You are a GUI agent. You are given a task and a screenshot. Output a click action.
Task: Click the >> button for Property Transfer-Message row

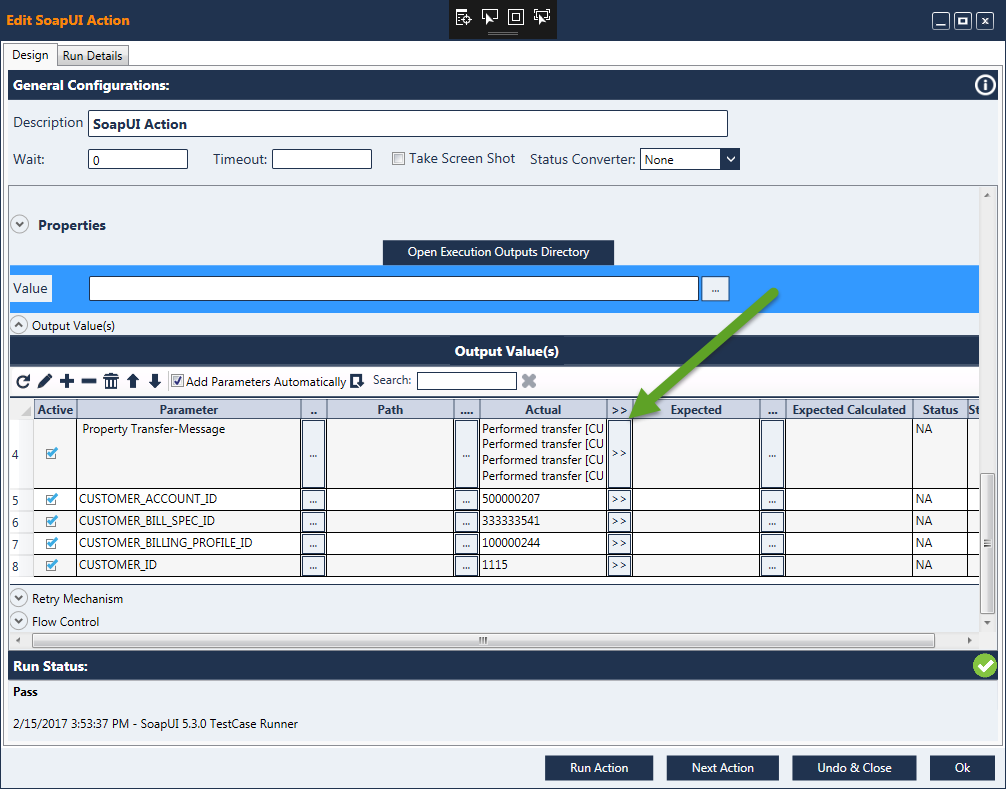coord(619,454)
